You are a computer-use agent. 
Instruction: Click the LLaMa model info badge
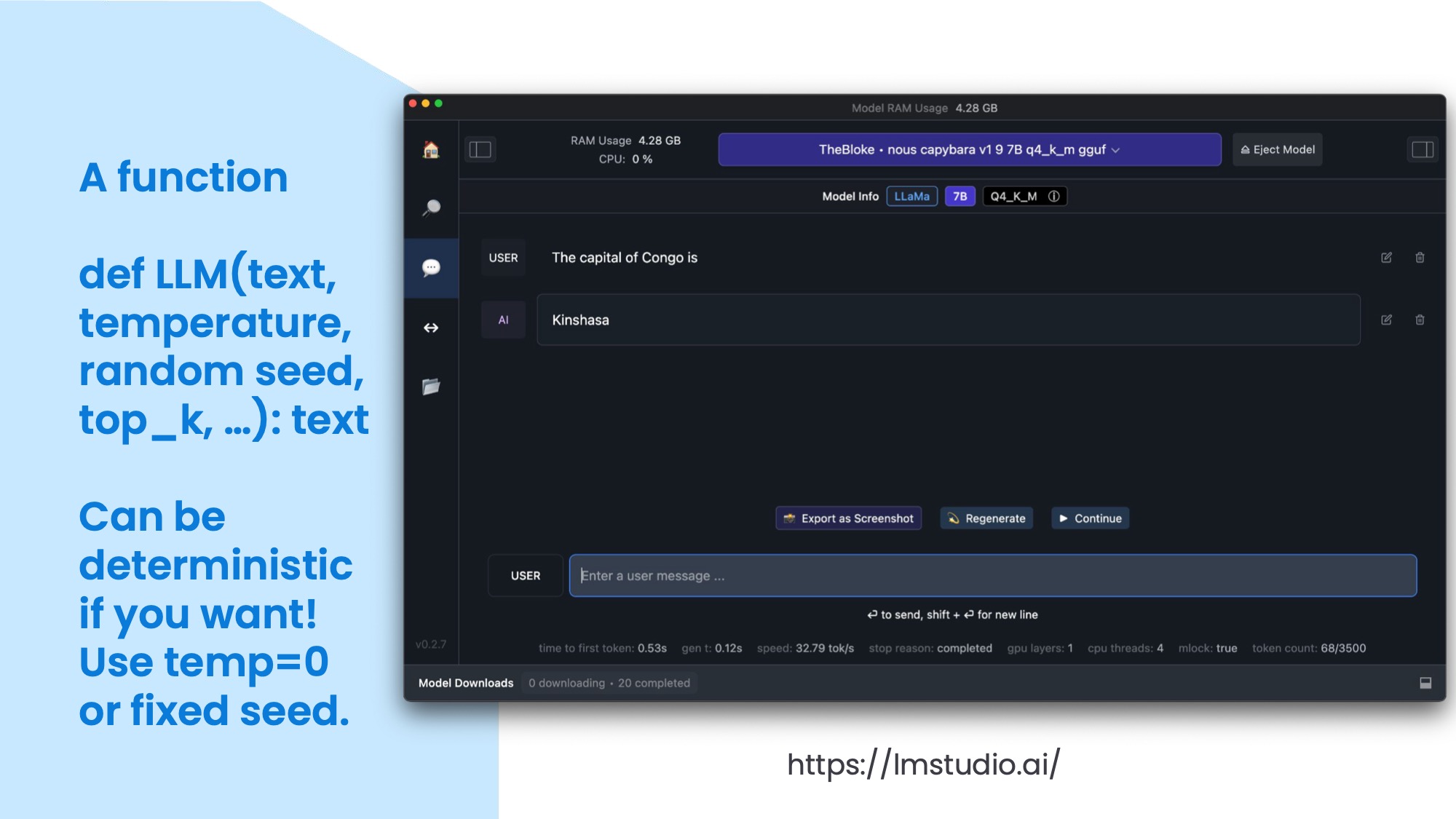(911, 196)
